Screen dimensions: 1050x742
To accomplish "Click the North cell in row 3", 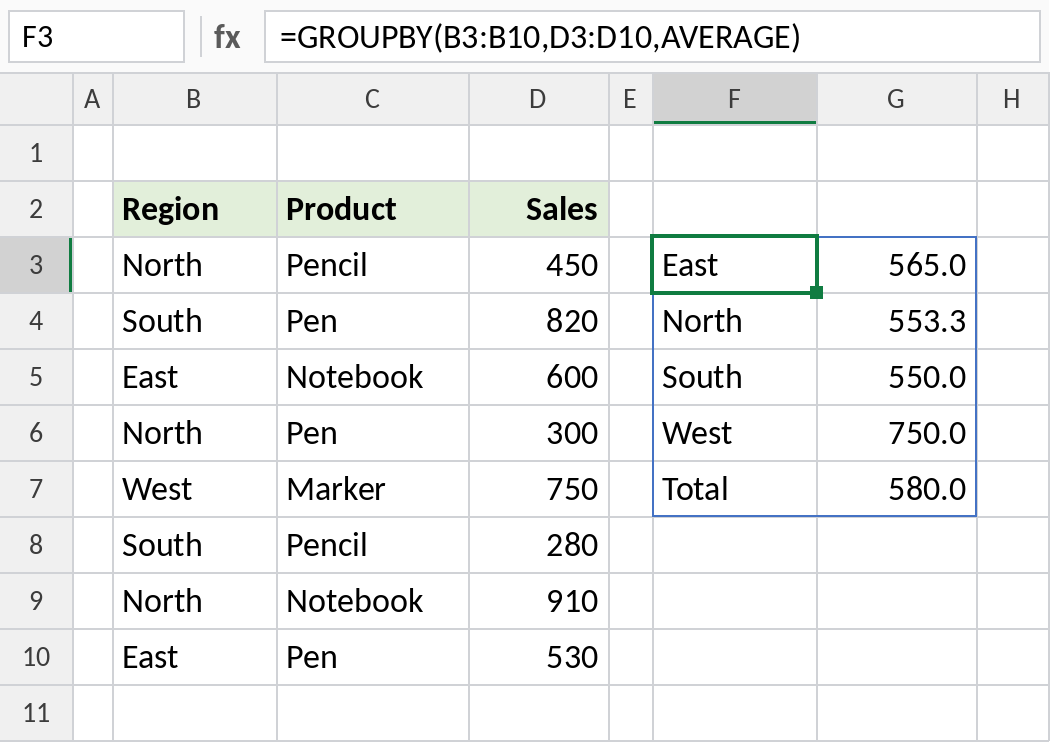I will [x=195, y=265].
